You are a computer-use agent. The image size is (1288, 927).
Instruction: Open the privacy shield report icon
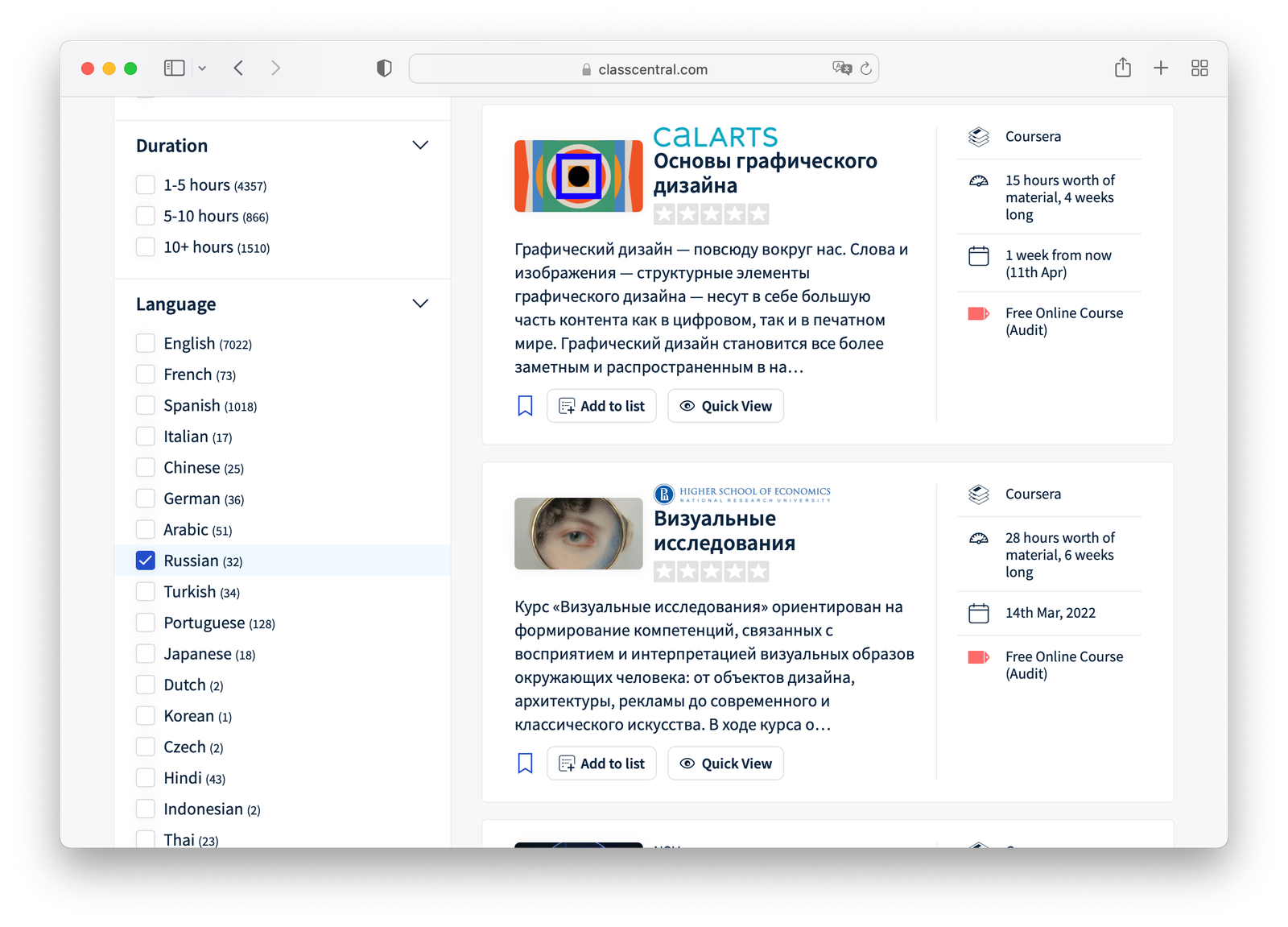click(384, 68)
